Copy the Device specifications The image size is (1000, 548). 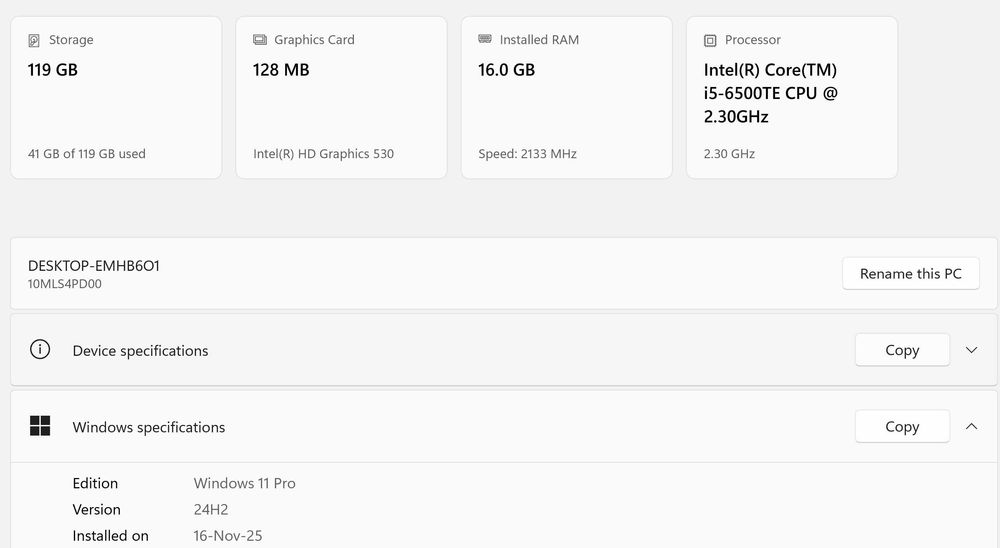click(x=902, y=350)
